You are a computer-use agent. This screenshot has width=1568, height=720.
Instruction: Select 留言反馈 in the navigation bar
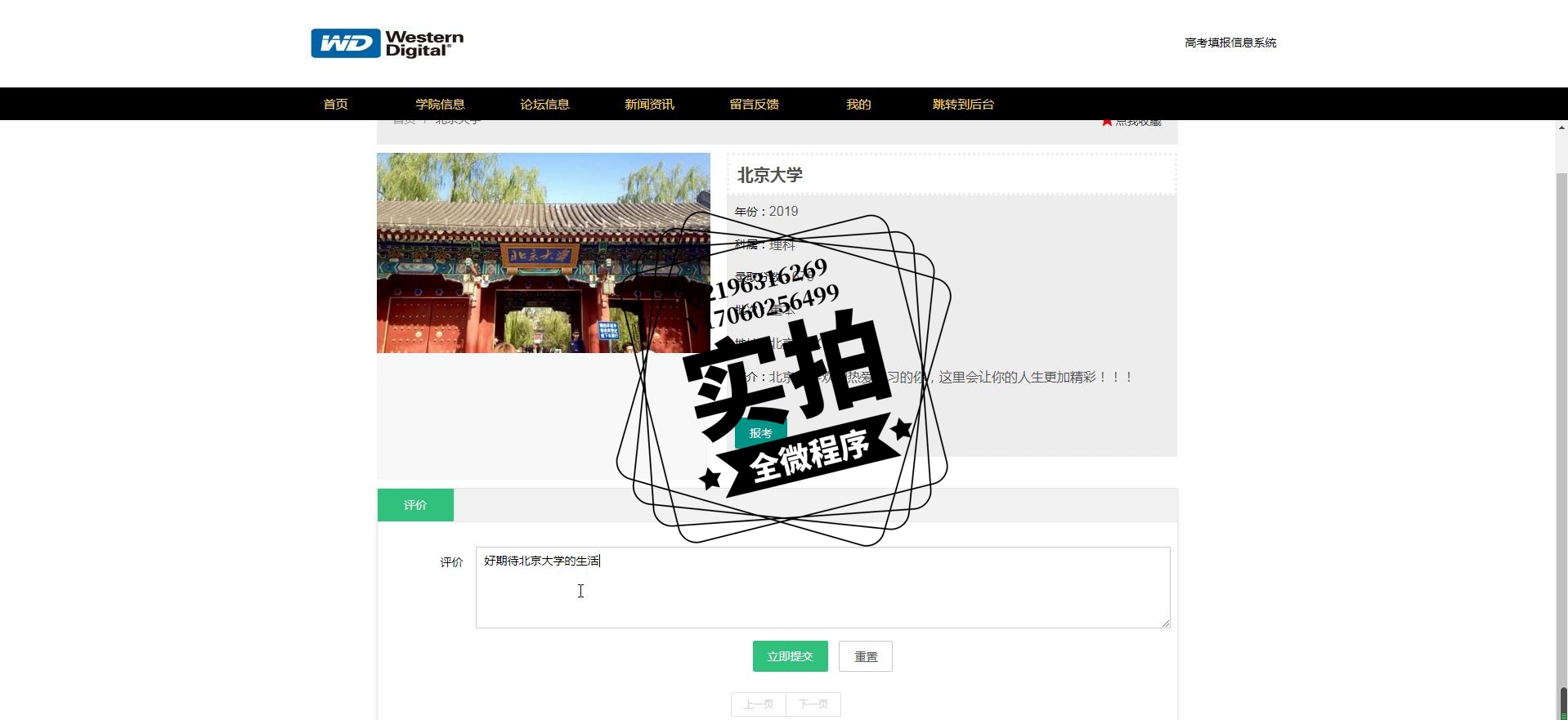tap(754, 104)
